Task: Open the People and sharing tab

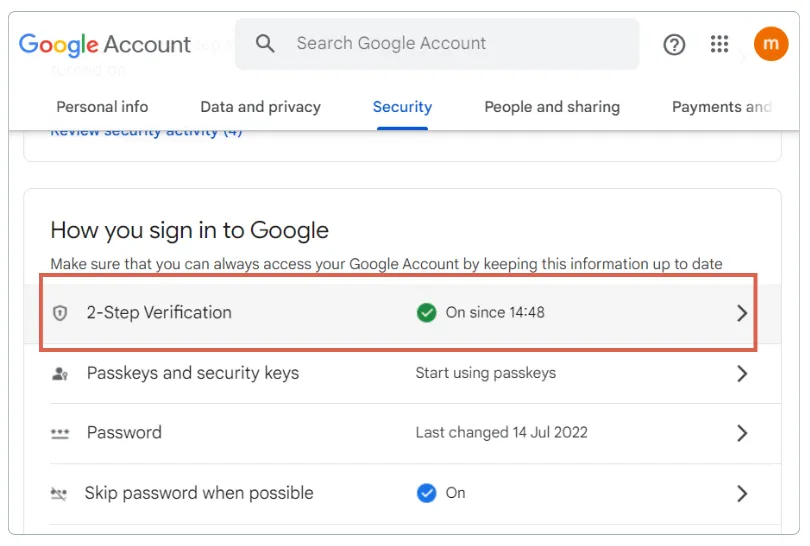Action: point(552,107)
